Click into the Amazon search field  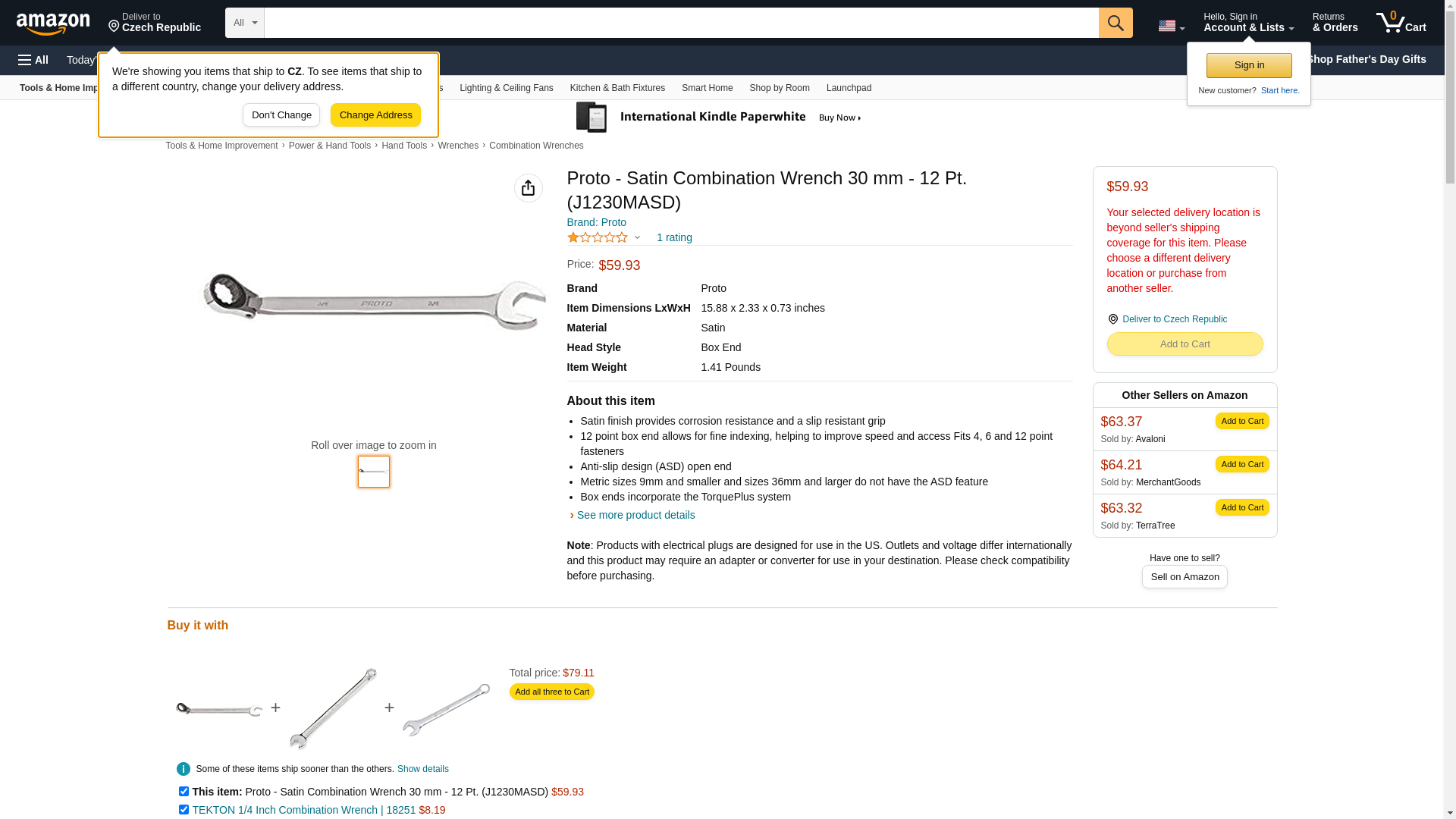coord(681,23)
